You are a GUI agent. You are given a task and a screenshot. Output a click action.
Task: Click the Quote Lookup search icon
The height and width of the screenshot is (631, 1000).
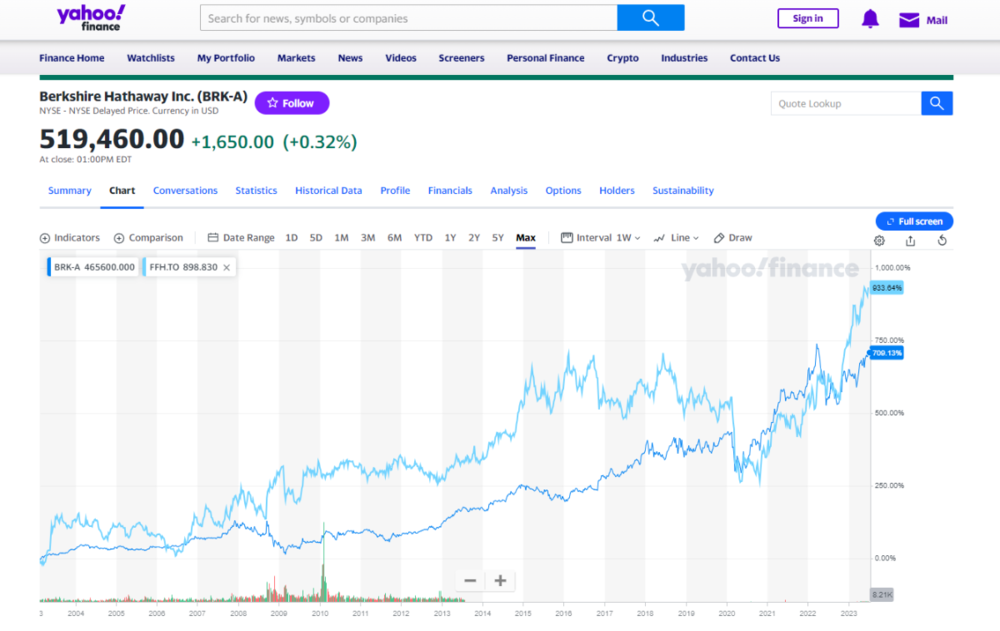937,103
